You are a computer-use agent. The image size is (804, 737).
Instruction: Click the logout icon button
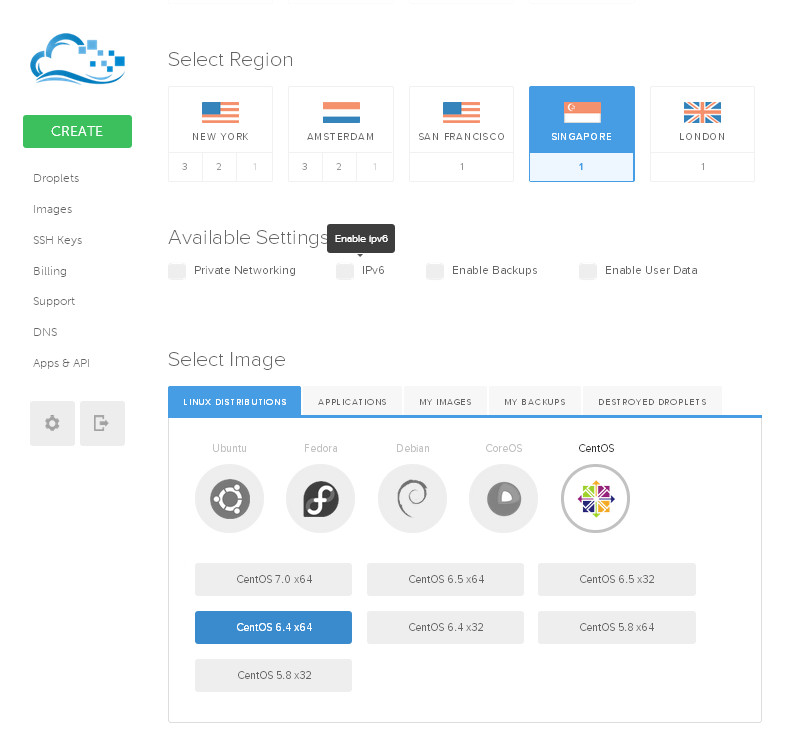coord(102,423)
